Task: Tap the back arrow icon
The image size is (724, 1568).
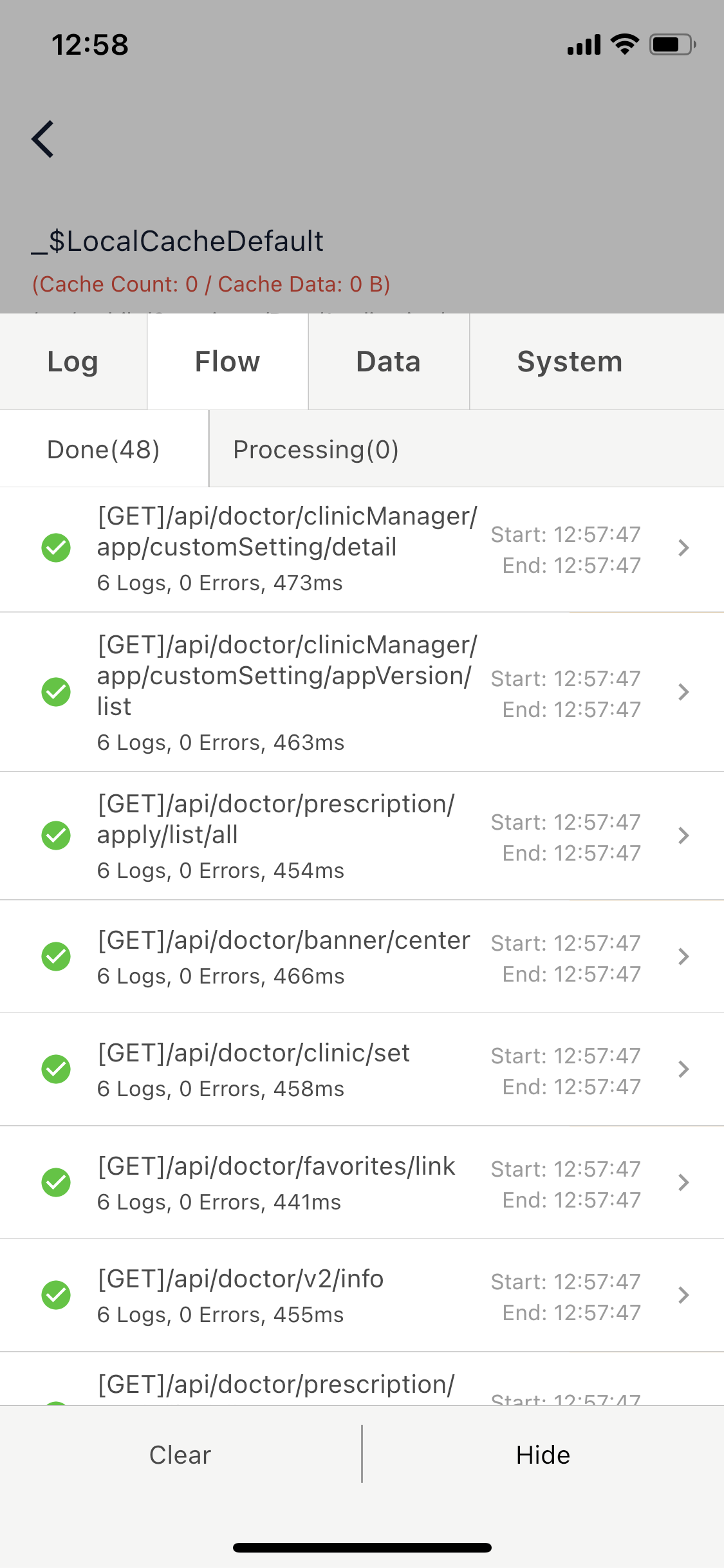Action: [42, 139]
